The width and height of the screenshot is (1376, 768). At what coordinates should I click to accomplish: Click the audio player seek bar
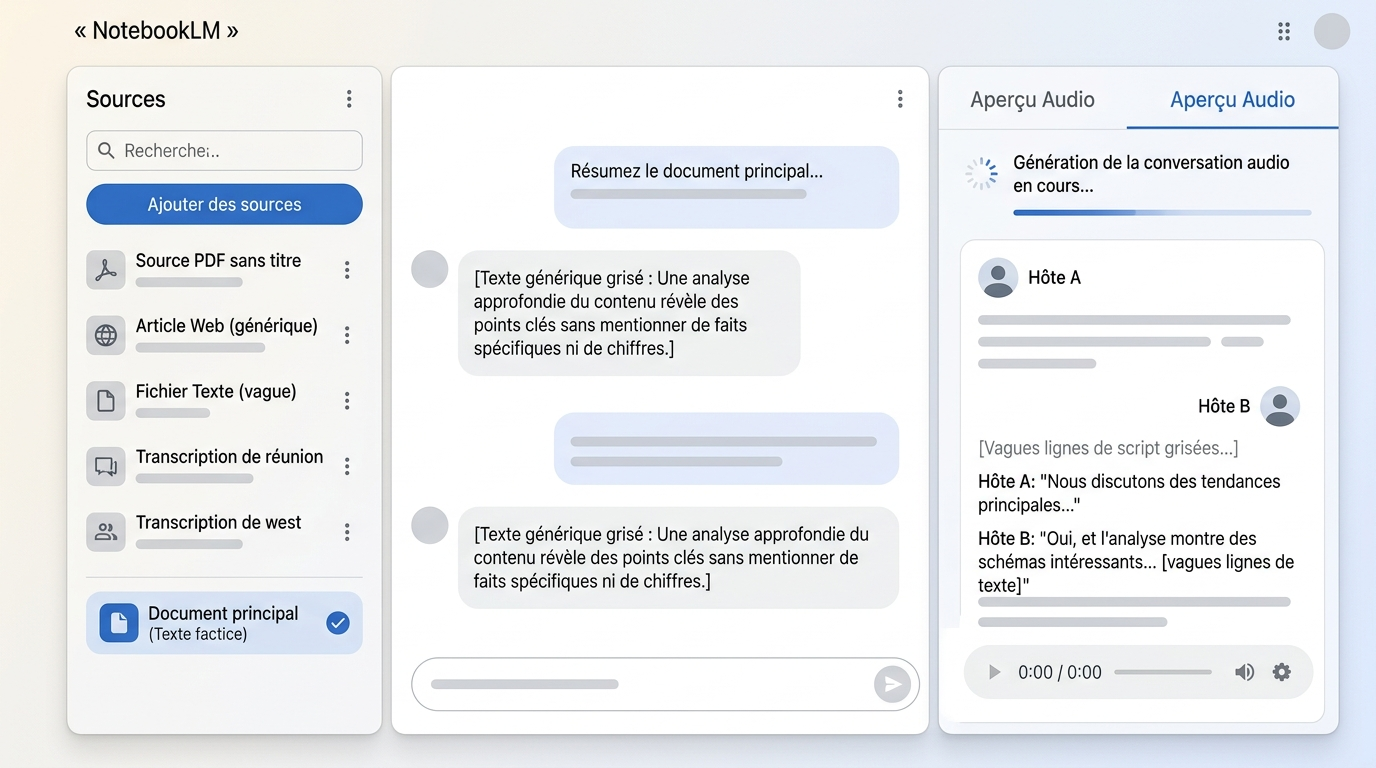tap(1163, 673)
